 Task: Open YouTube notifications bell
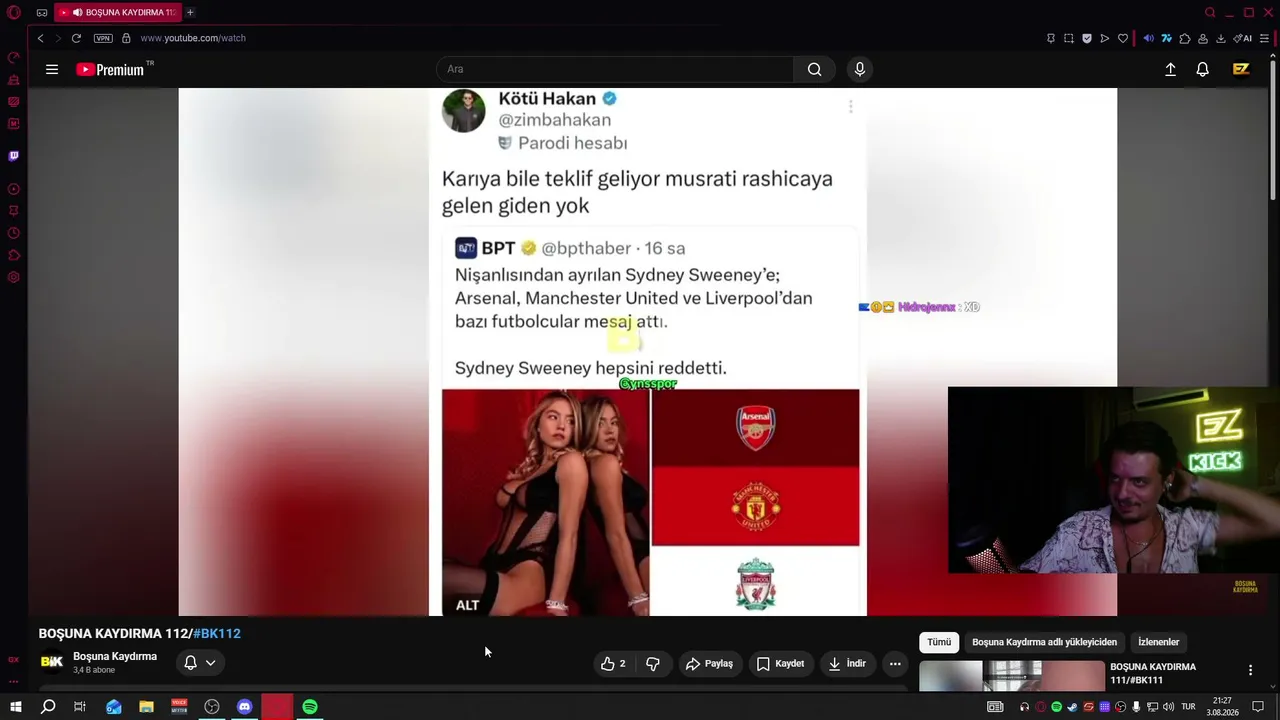pos(1203,69)
